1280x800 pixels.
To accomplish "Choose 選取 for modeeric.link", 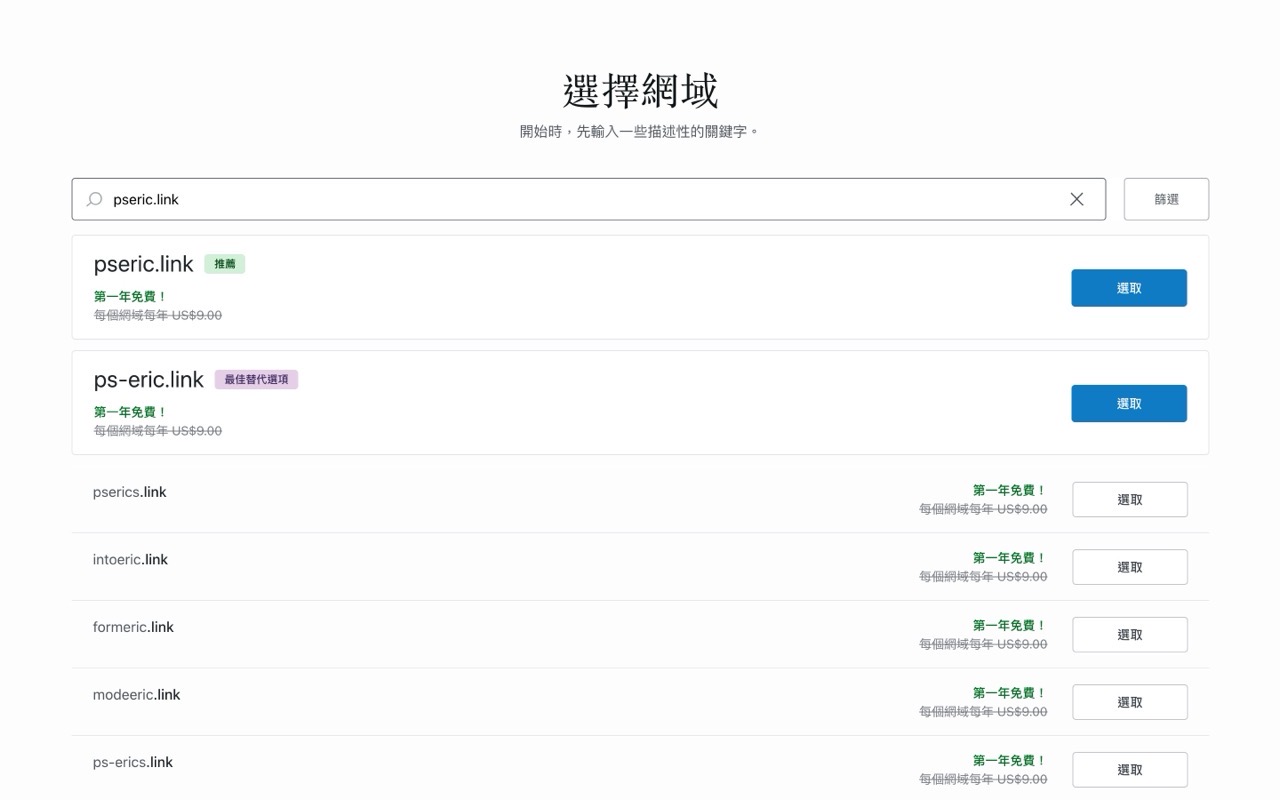I will [1130, 702].
